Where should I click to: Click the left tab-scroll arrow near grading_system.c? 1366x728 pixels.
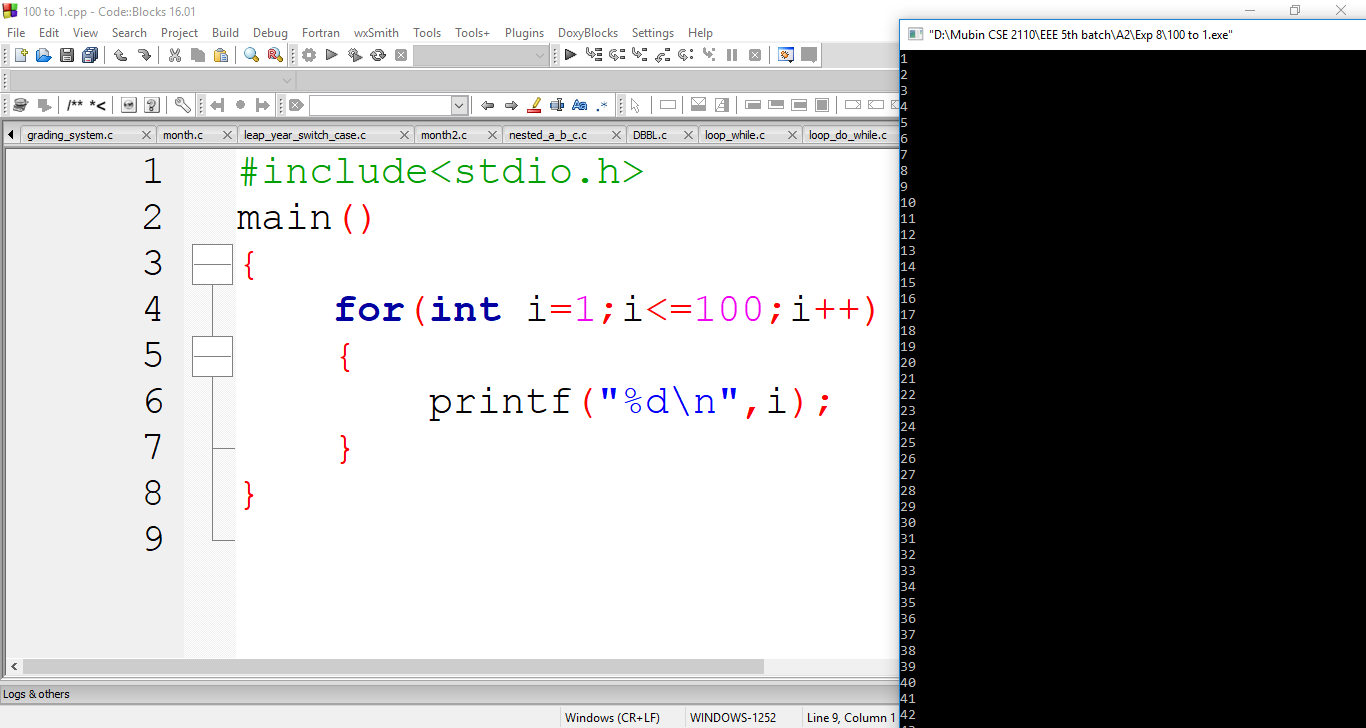point(10,134)
